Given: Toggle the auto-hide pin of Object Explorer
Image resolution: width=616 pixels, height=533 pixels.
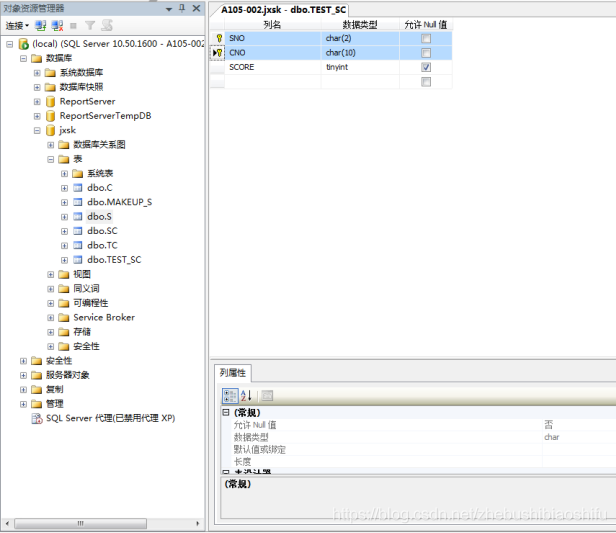Looking at the screenshot, I should [182, 8].
